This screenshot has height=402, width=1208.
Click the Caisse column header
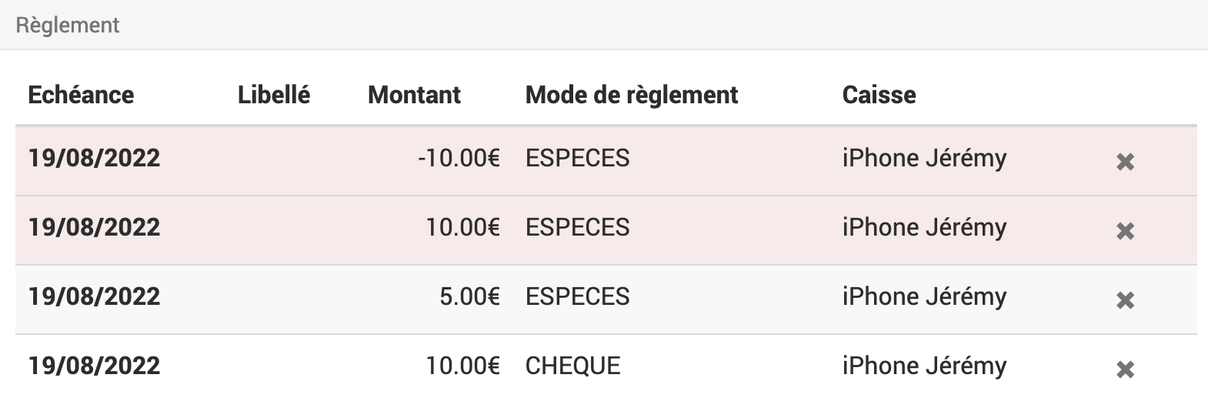(879, 95)
